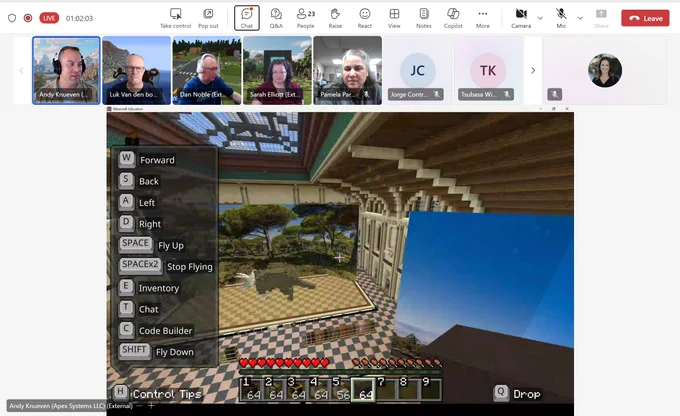The image size is (680, 416).
Task: Open the React emoji menu
Action: click(365, 18)
